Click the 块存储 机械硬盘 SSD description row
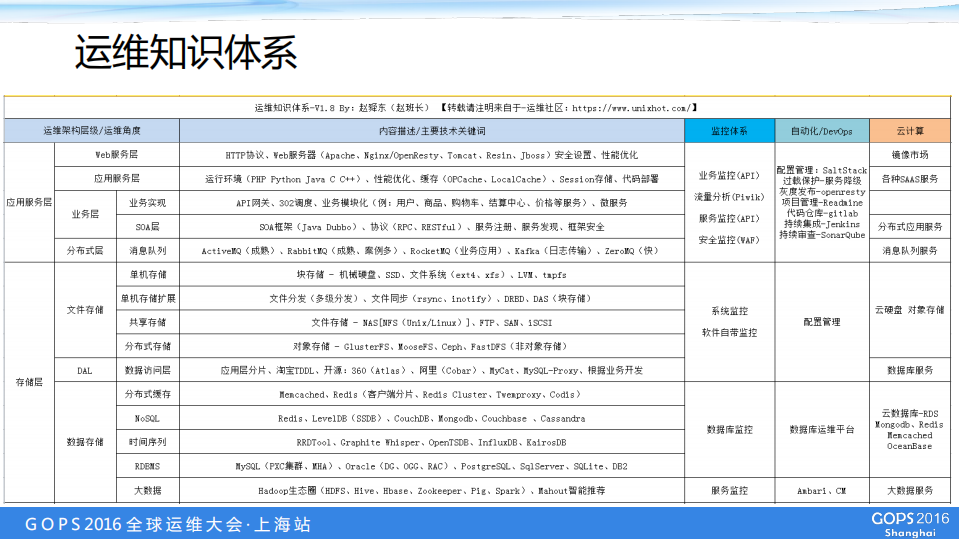Image resolution: width=959 pixels, height=539 pixels. 432,275
